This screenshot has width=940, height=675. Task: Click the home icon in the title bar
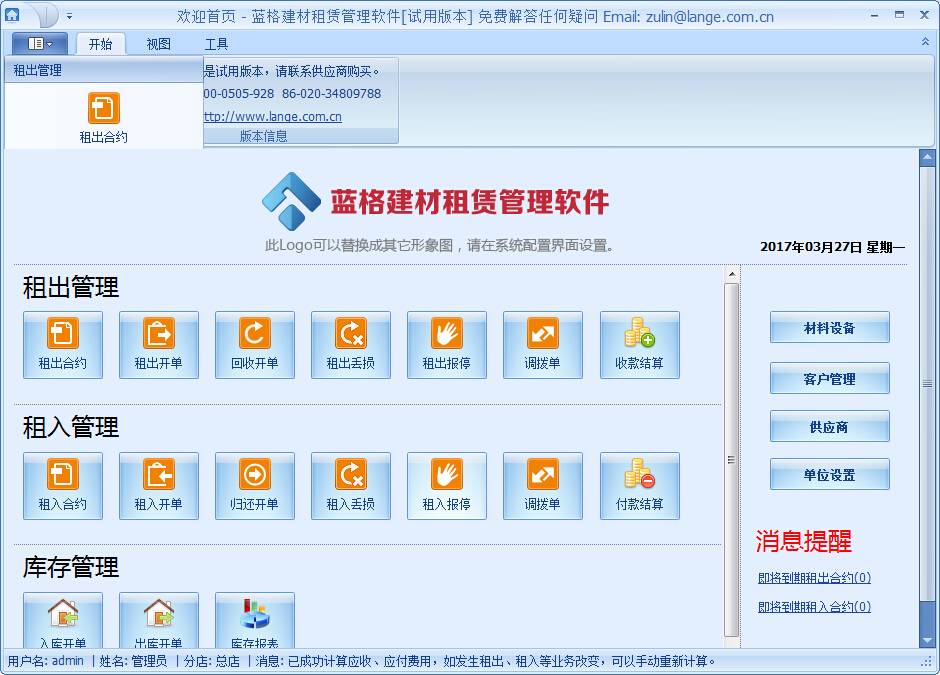12,14
